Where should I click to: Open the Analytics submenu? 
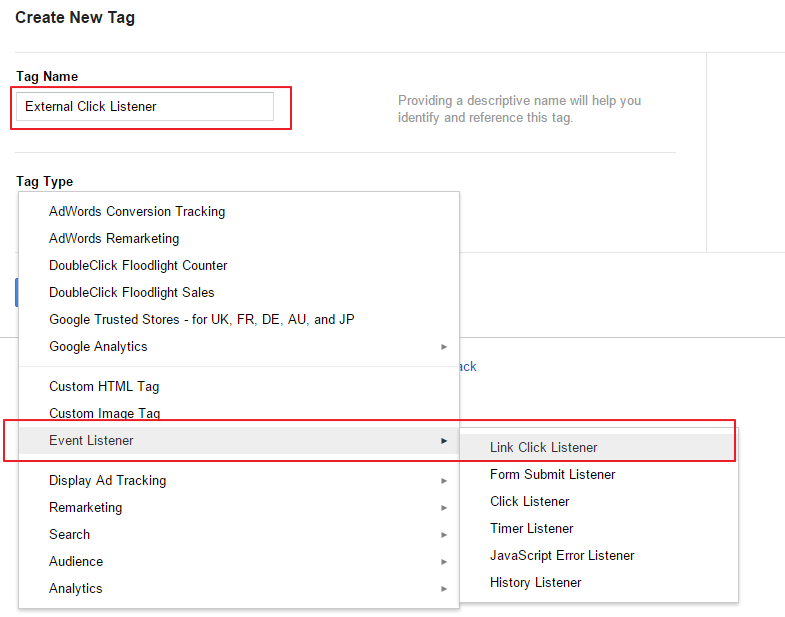(239, 589)
